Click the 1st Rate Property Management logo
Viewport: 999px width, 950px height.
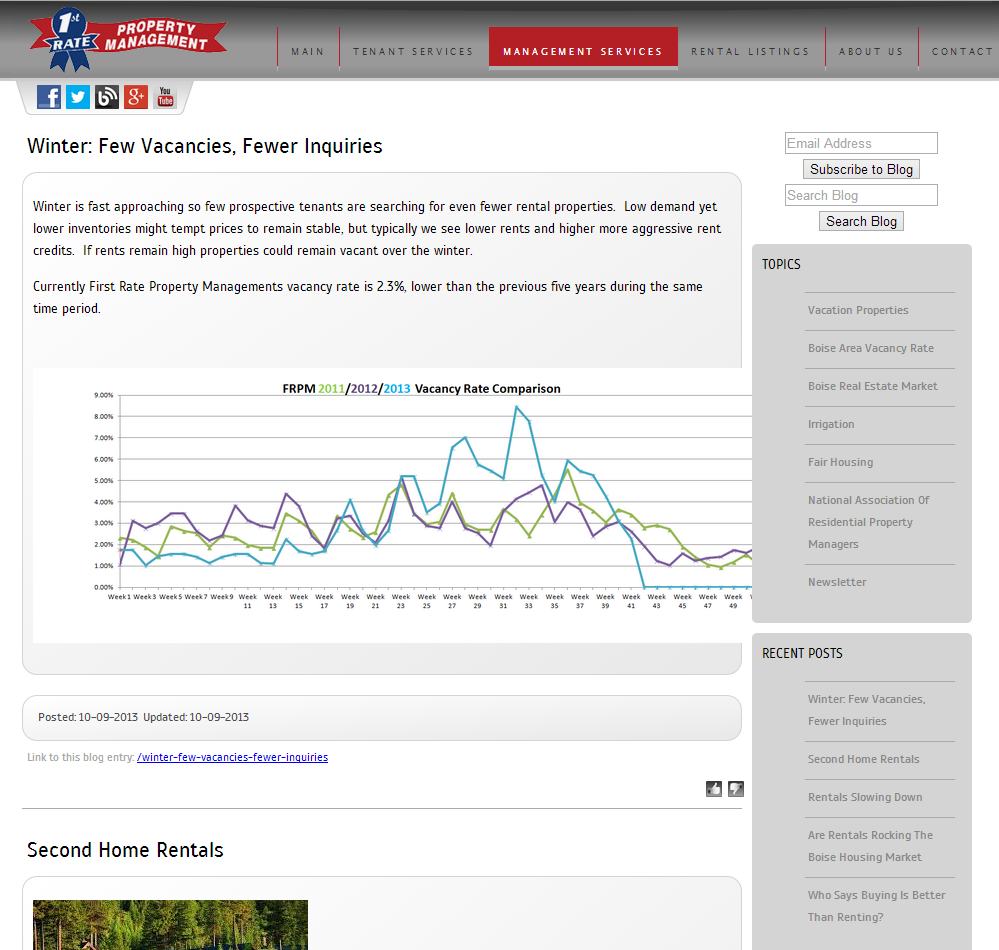click(x=128, y=40)
